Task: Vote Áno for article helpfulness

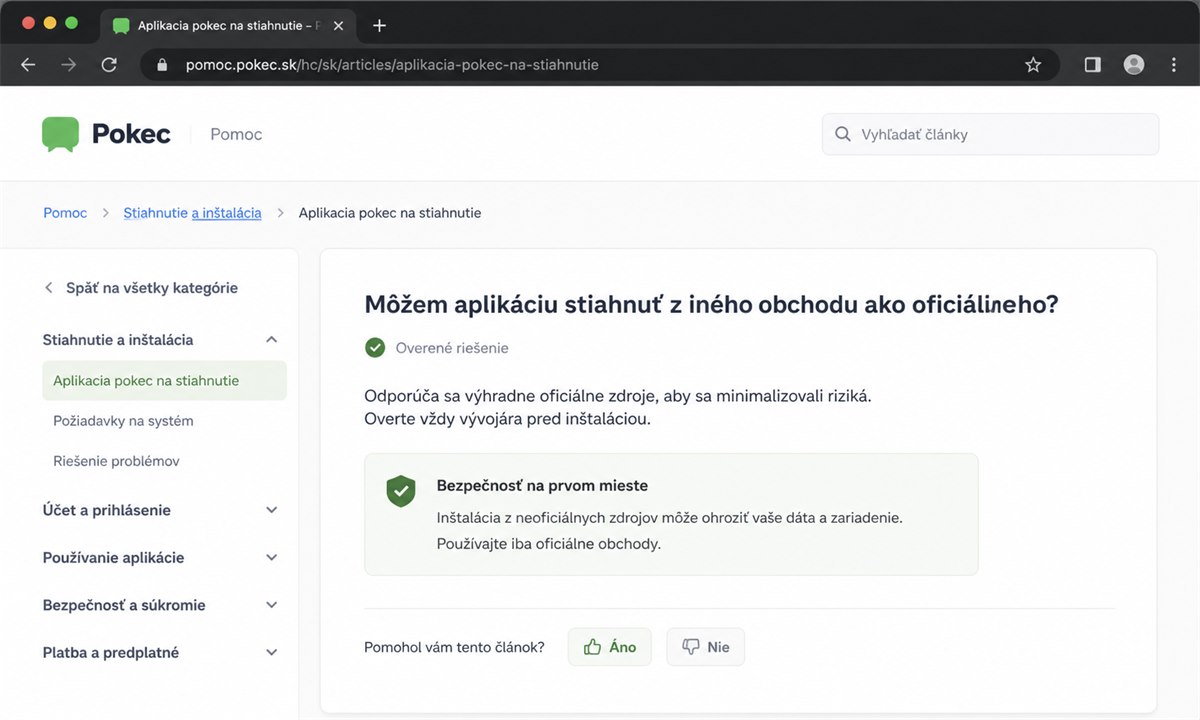Action: [x=609, y=647]
